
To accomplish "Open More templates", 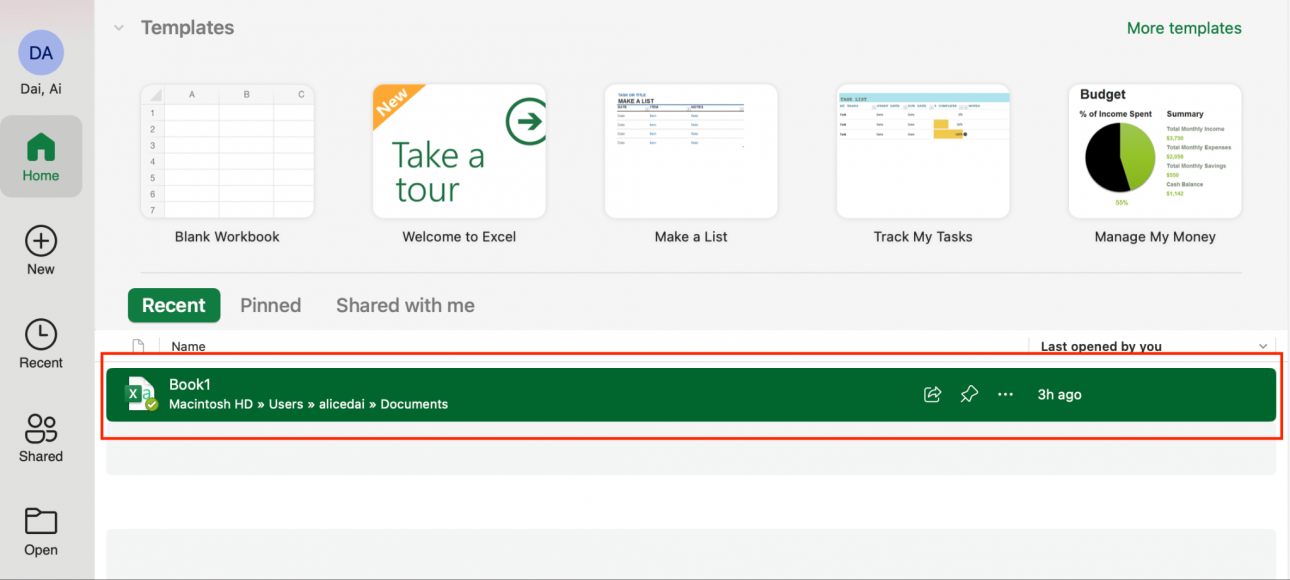I will pyautogui.click(x=1183, y=28).
